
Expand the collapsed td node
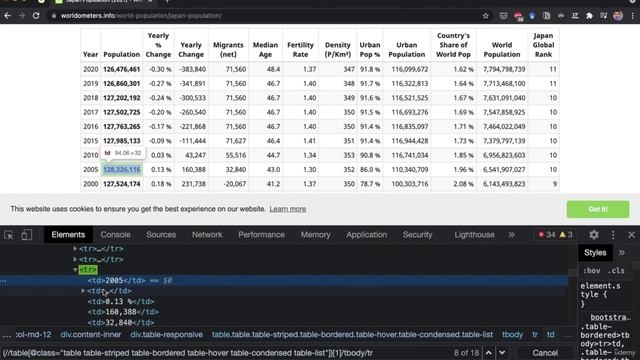point(83,291)
